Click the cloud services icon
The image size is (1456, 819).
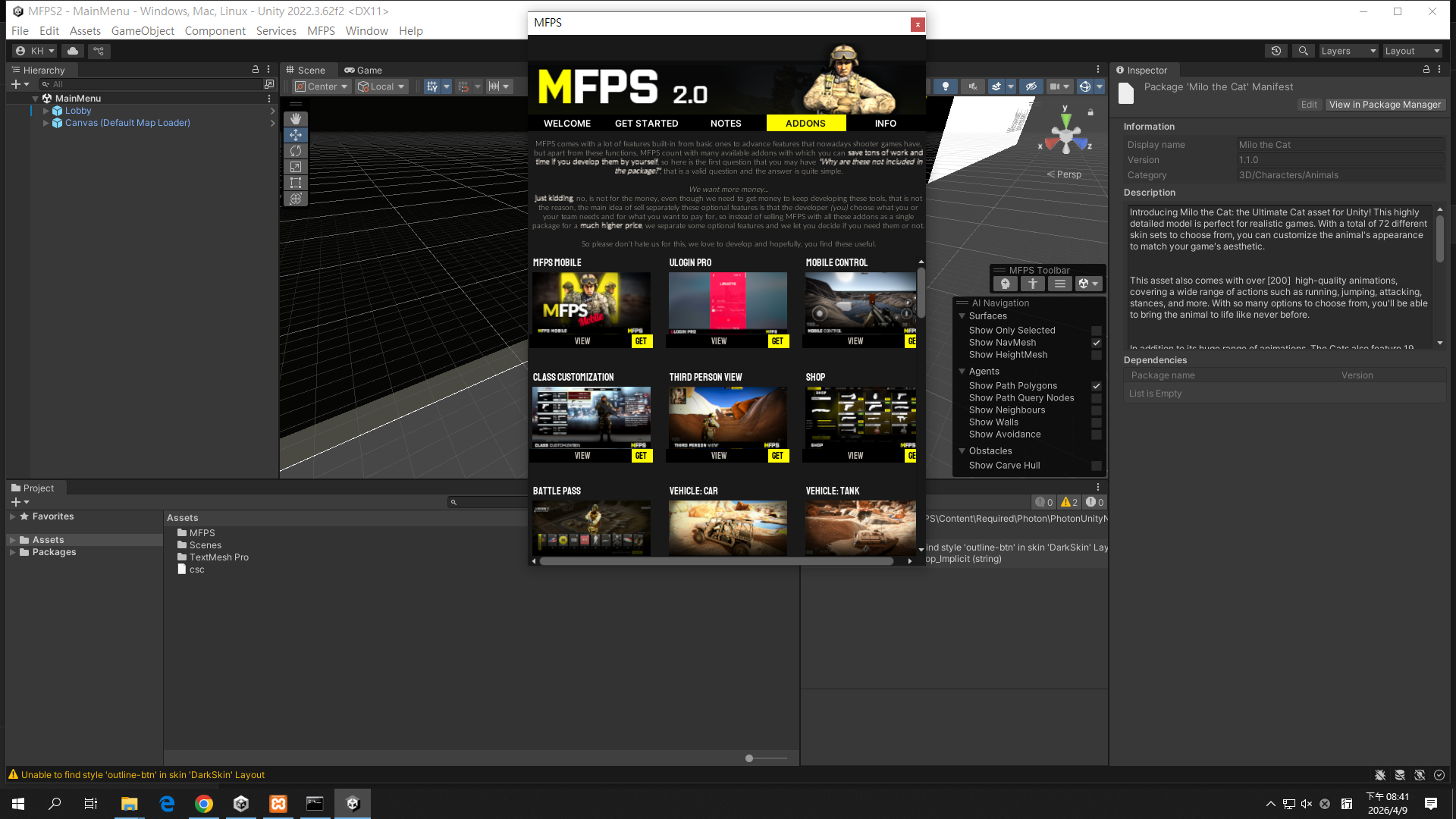[73, 51]
